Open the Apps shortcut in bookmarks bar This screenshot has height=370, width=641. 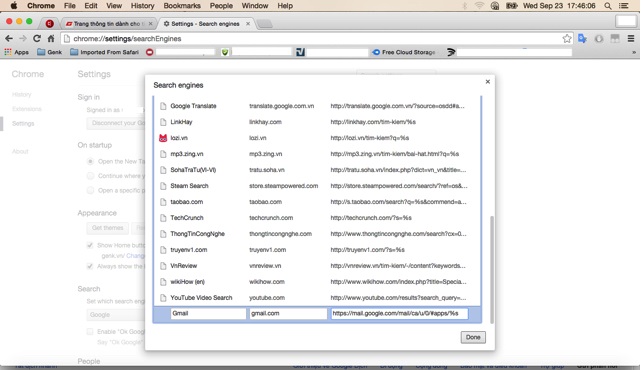16,52
